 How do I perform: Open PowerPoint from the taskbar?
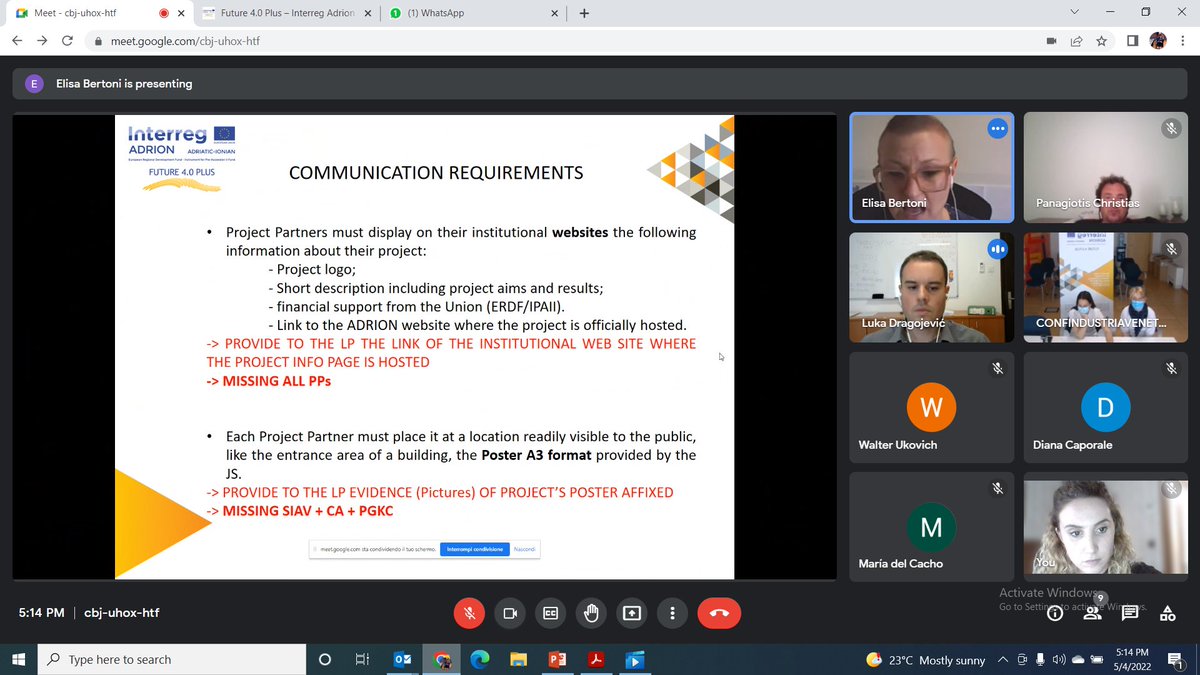click(x=557, y=659)
